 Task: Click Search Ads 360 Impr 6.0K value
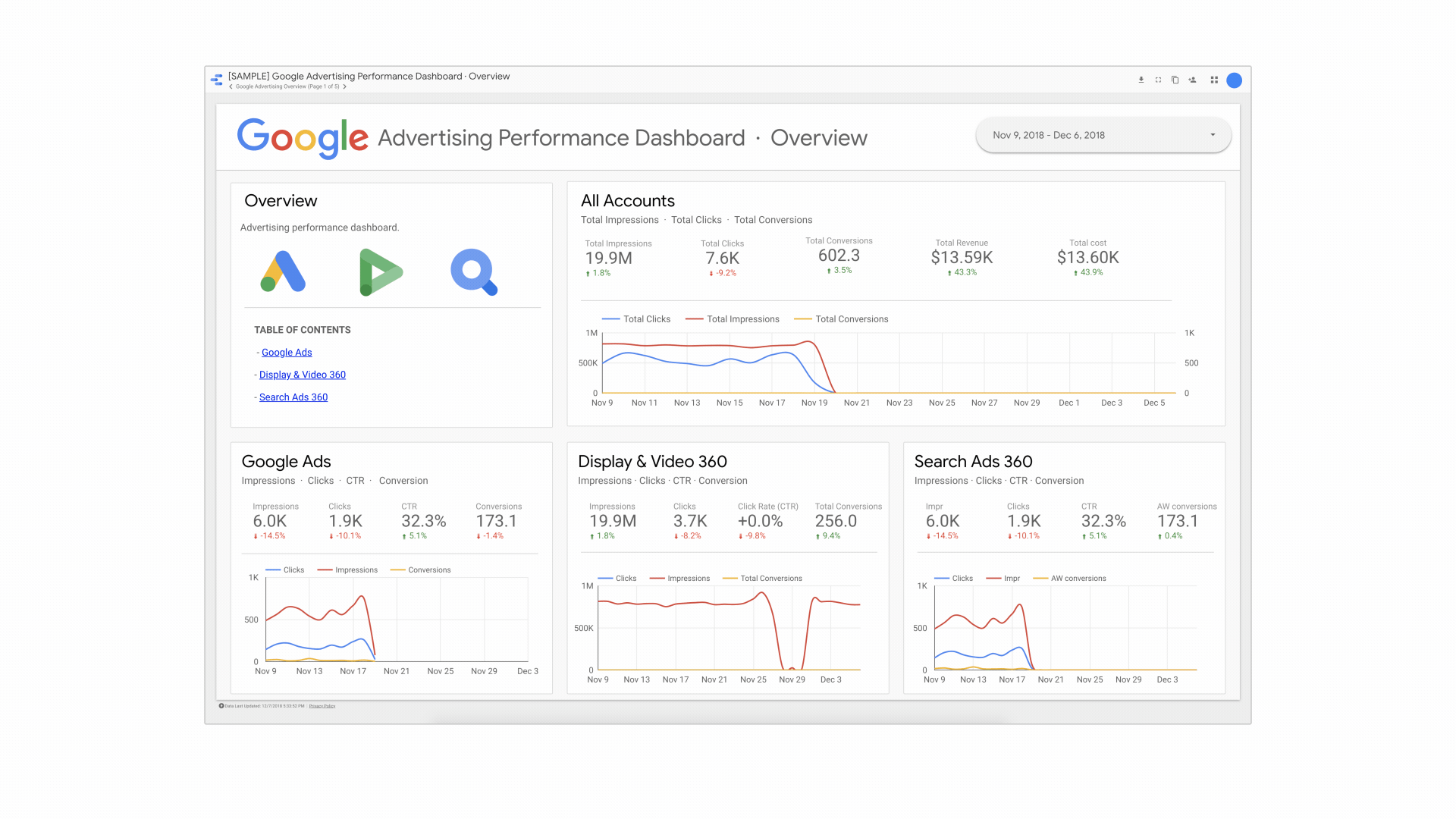(x=943, y=522)
